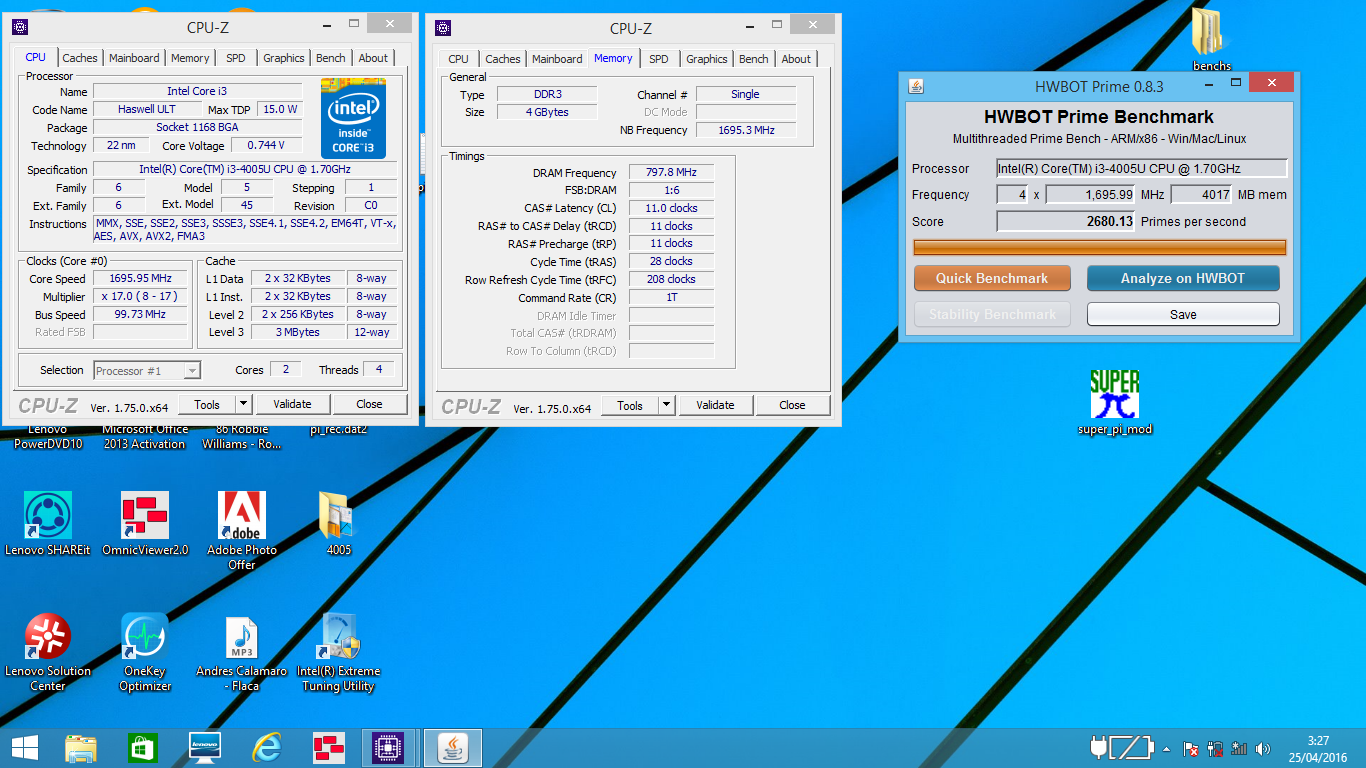This screenshot has height=768, width=1366.
Task: Open the volume speaker tray icon
Action: point(1263,748)
